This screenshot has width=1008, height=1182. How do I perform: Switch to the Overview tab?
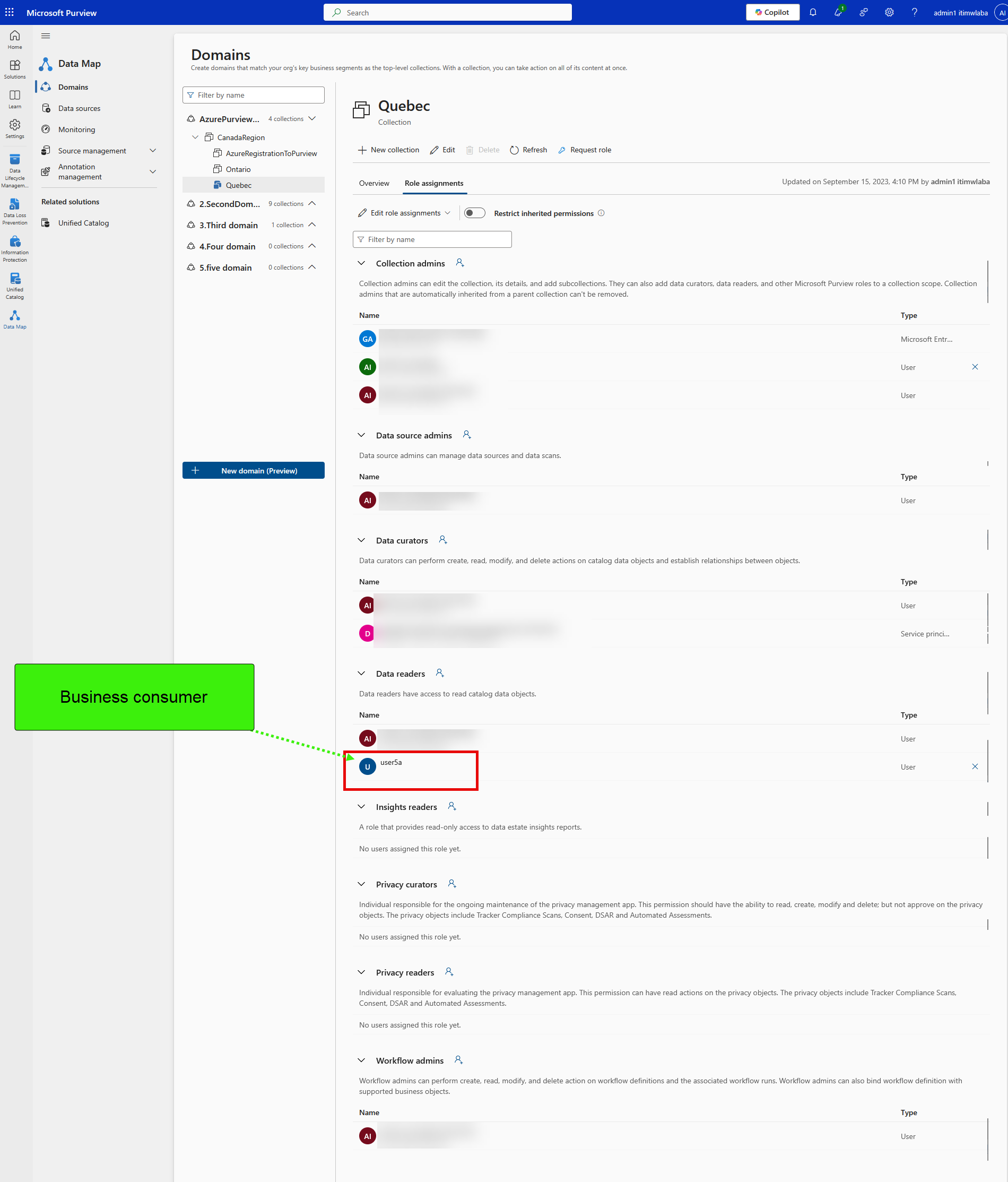(x=374, y=183)
